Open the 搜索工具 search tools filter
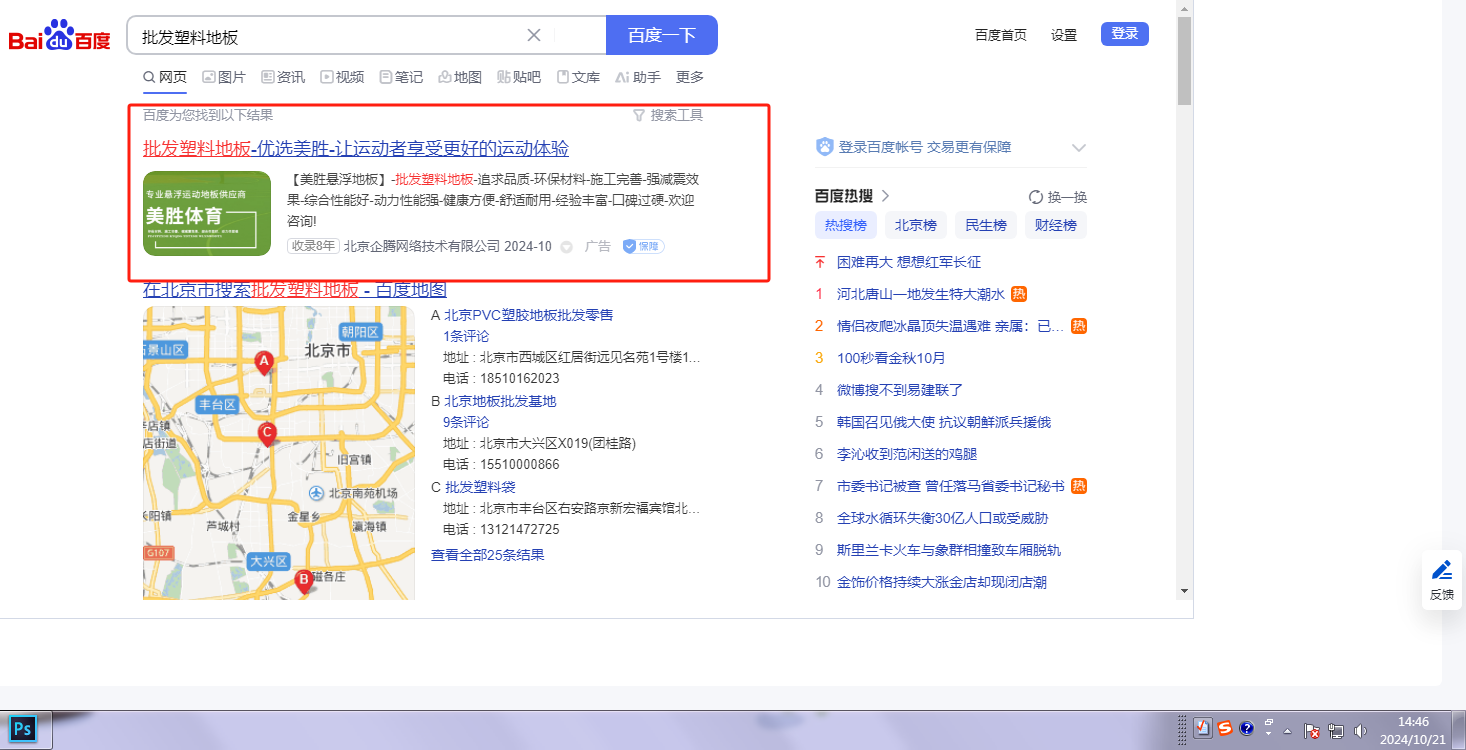 click(x=668, y=115)
